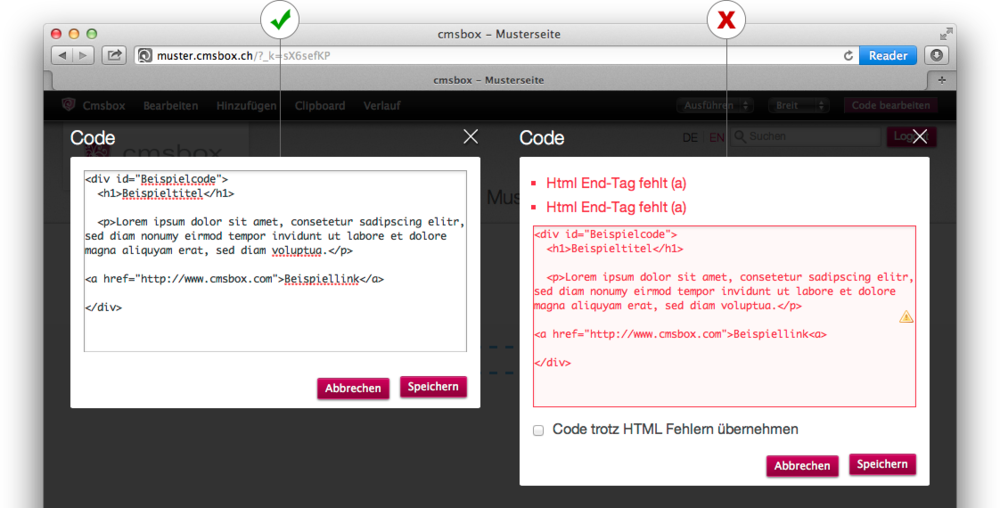Click inside the left code textarea
The width and height of the screenshot is (1000, 508).
point(275,261)
